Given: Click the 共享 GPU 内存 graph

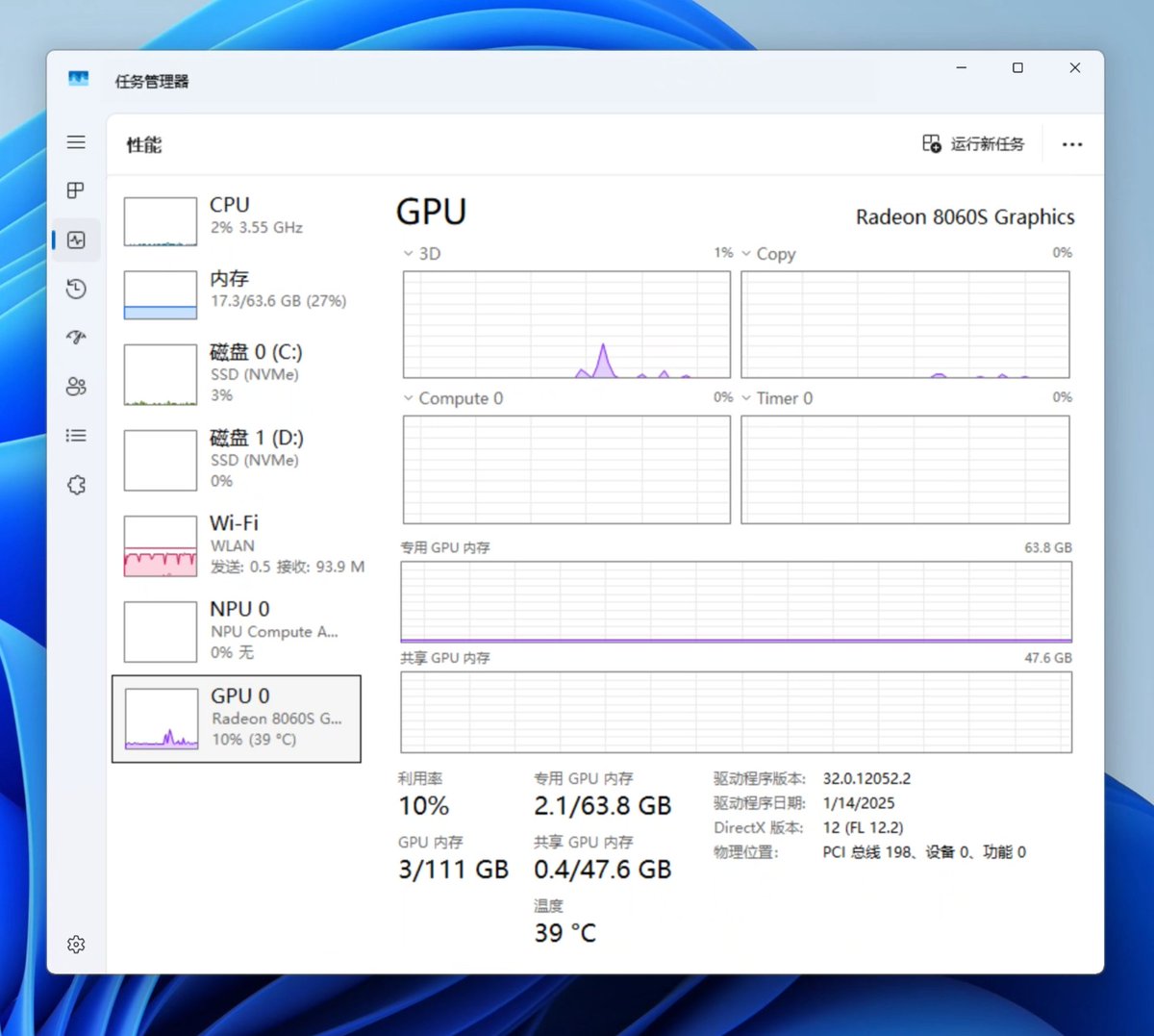Looking at the screenshot, I should pyautogui.click(x=736, y=712).
